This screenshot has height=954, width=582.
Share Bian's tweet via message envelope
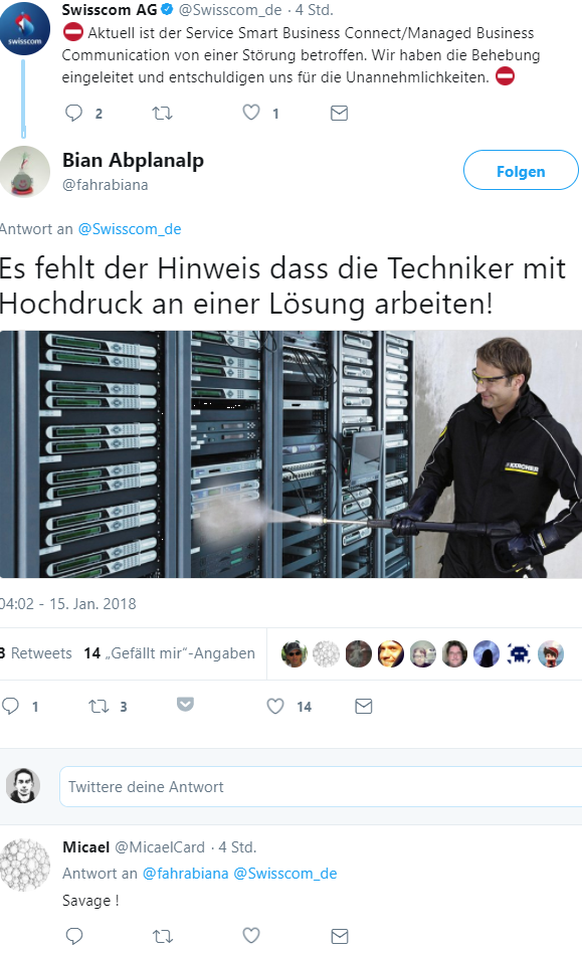point(364,706)
